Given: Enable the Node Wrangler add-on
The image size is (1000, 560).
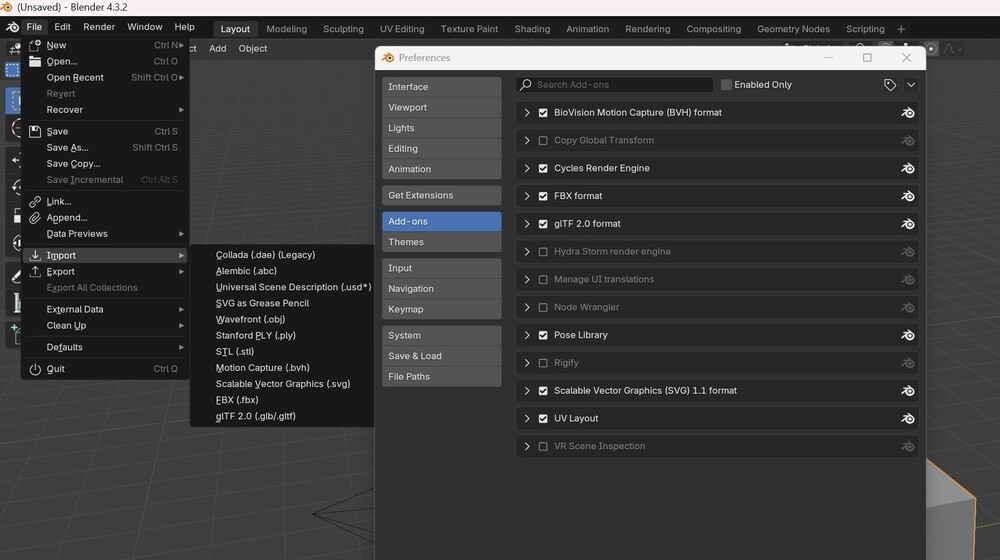Looking at the screenshot, I should coord(543,307).
